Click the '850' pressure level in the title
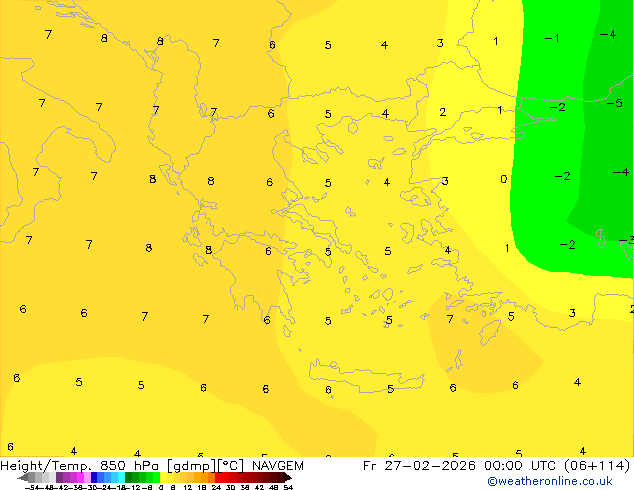 112,466
